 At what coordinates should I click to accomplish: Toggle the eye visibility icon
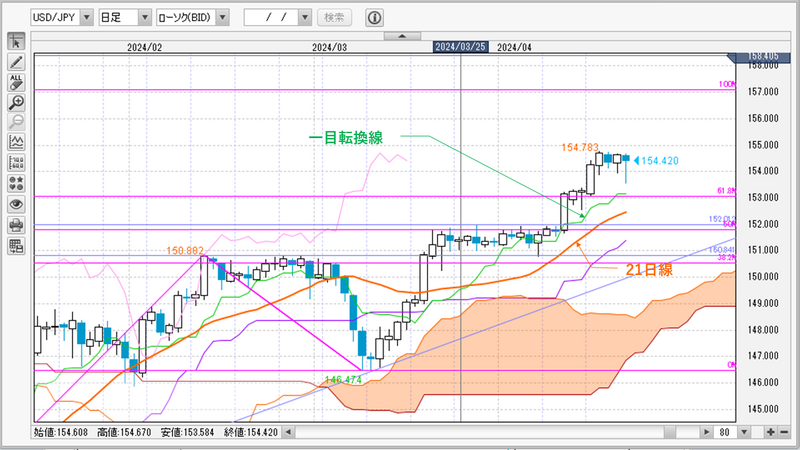(x=16, y=205)
